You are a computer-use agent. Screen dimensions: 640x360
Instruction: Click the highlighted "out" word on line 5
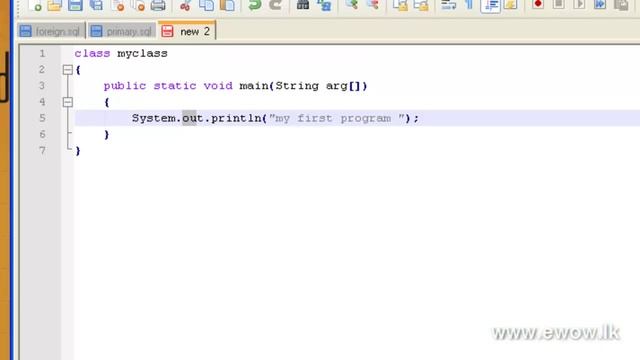pos(192,118)
